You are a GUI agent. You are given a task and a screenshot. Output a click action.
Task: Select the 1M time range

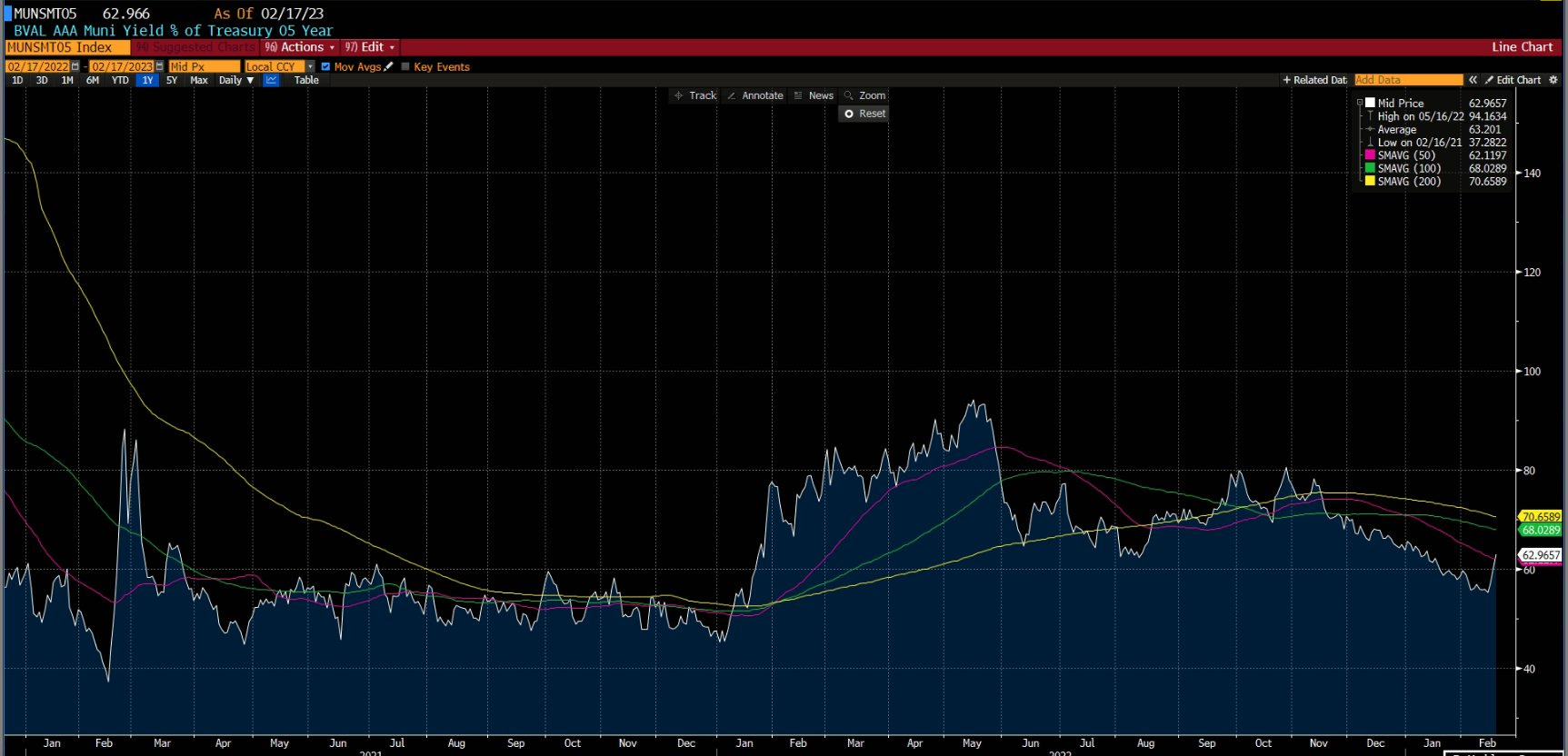(x=67, y=80)
